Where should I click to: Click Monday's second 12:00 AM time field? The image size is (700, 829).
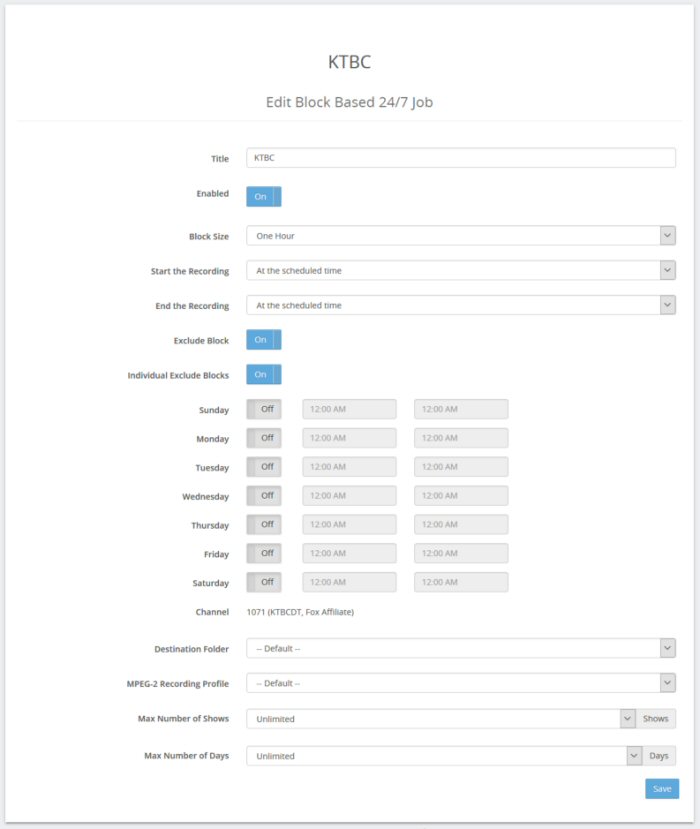[461, 438]
